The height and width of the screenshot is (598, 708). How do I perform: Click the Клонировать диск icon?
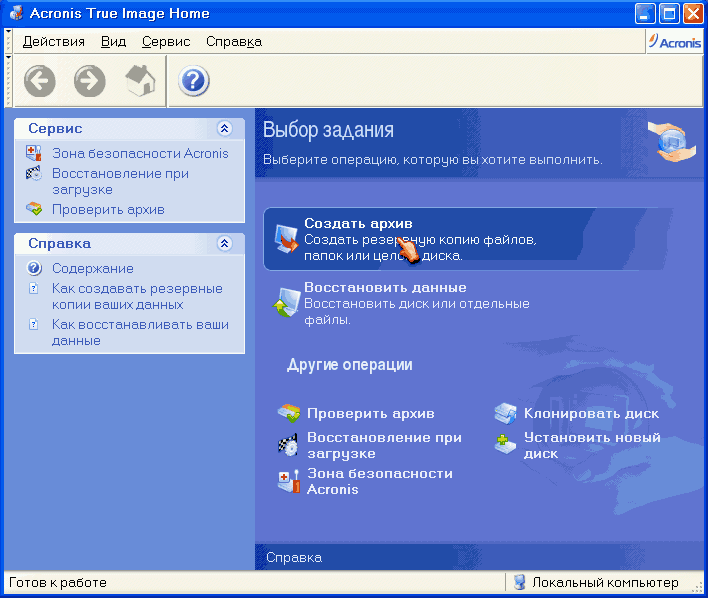tap(506, 413)
